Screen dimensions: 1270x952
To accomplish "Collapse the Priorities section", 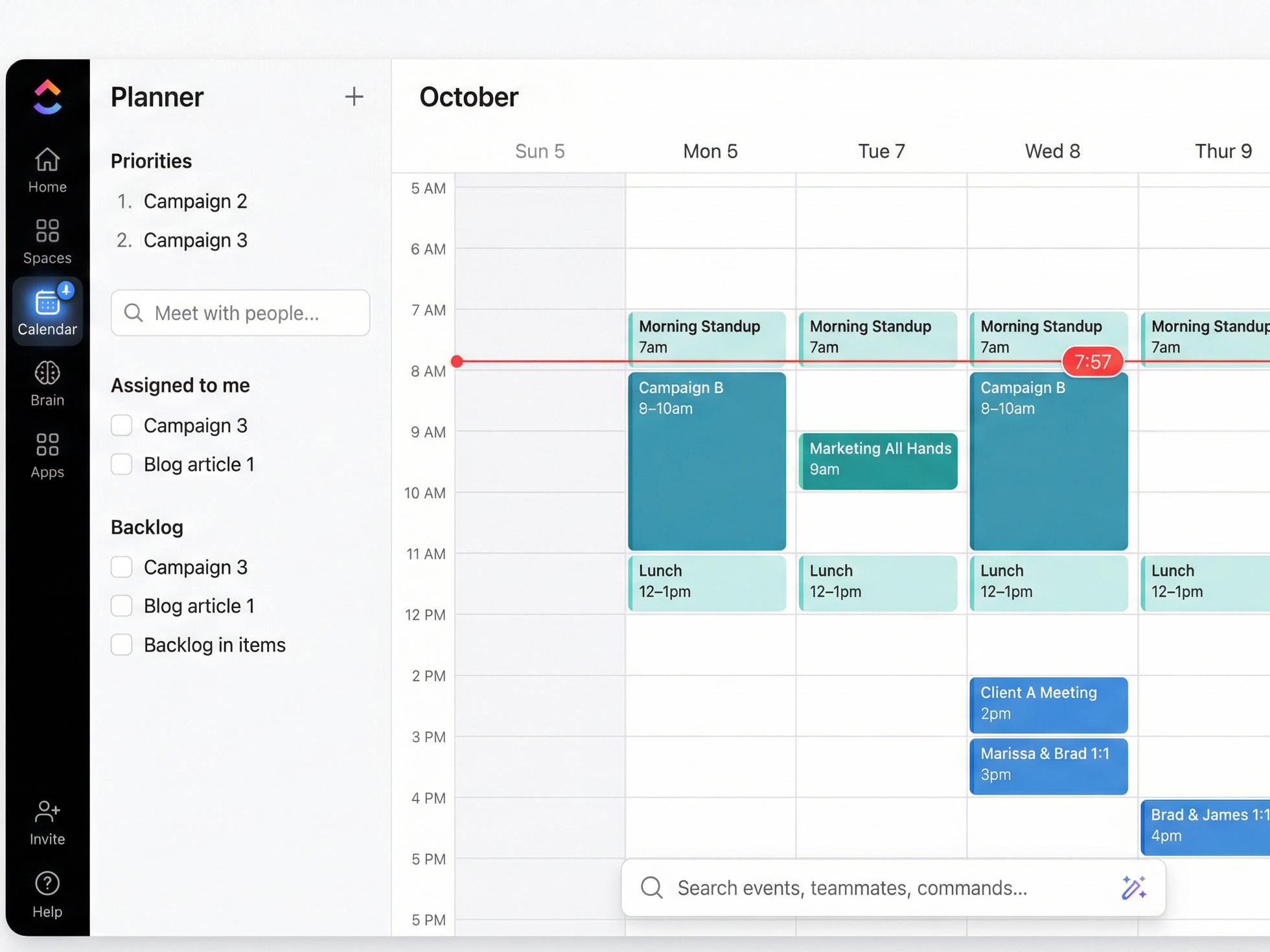I will (151, 161).
